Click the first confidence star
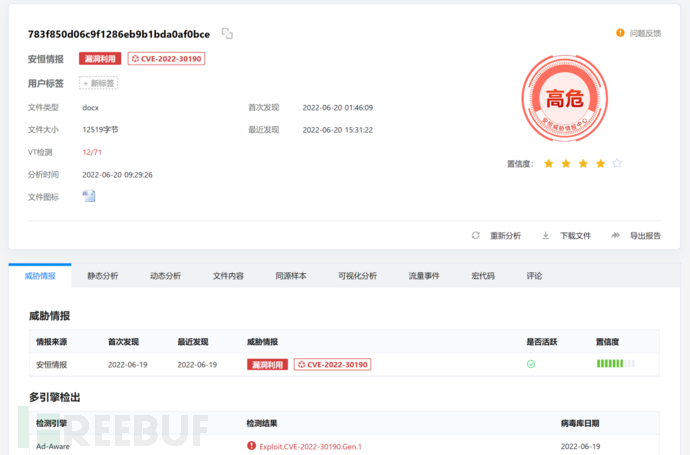The image size is (690, 455). click(x=549, y=164)
